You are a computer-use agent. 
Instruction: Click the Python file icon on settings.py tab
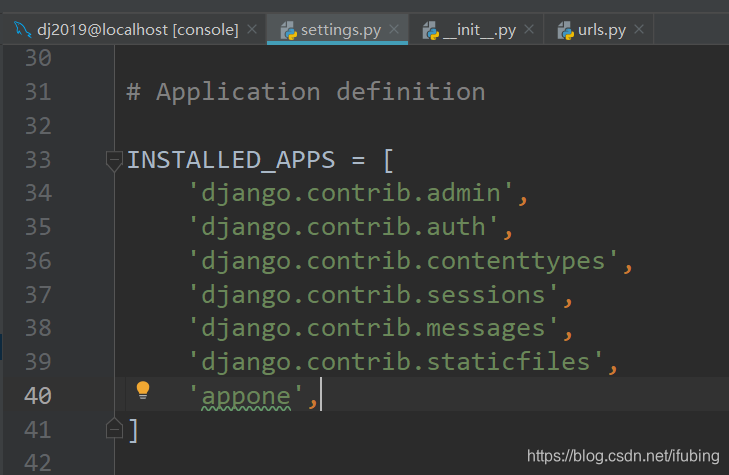point(288,30)
